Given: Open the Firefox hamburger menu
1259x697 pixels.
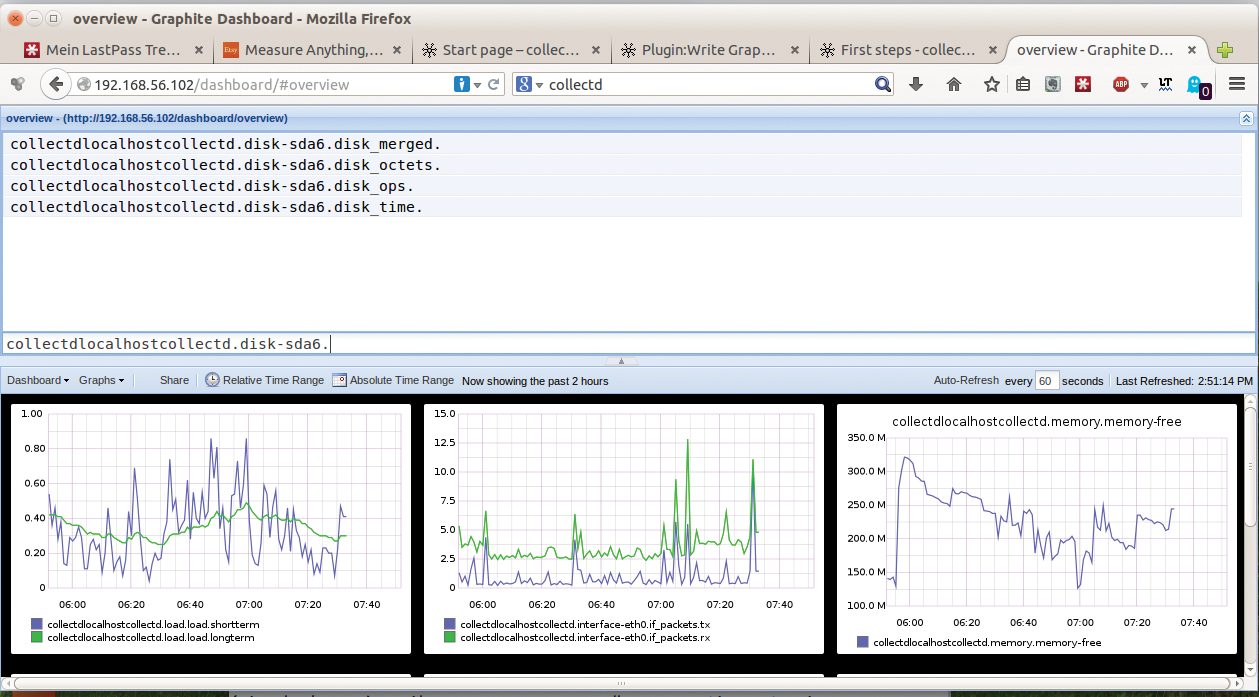Looking at the screenshot, I should pyautogui.click(x=1238, y=84).
